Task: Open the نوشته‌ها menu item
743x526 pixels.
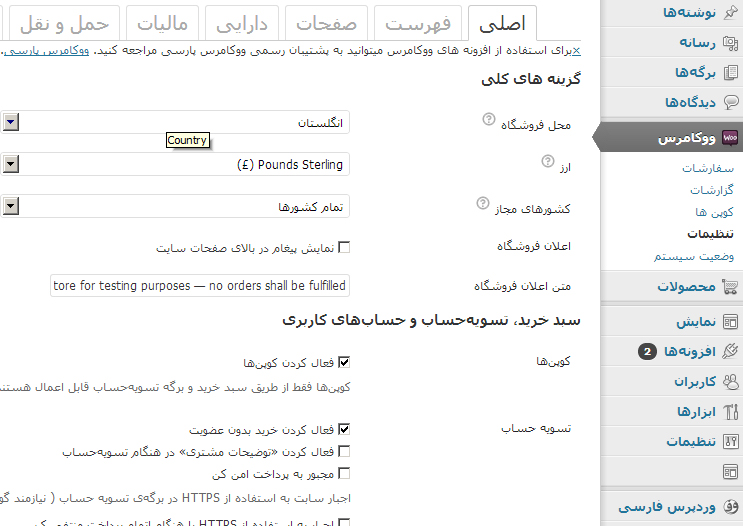Action: (x=689, y=13)
